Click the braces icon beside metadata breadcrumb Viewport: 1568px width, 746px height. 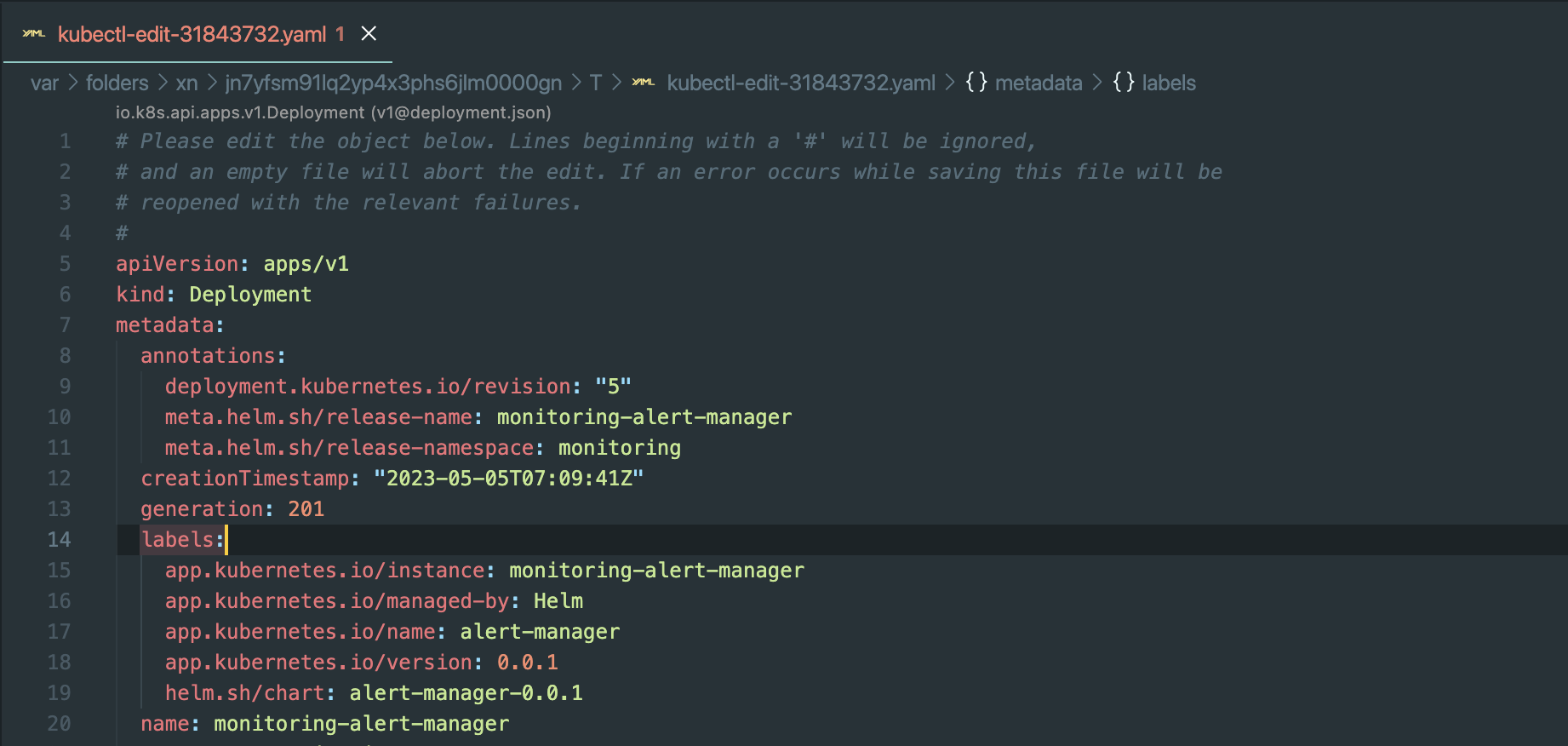976,83
